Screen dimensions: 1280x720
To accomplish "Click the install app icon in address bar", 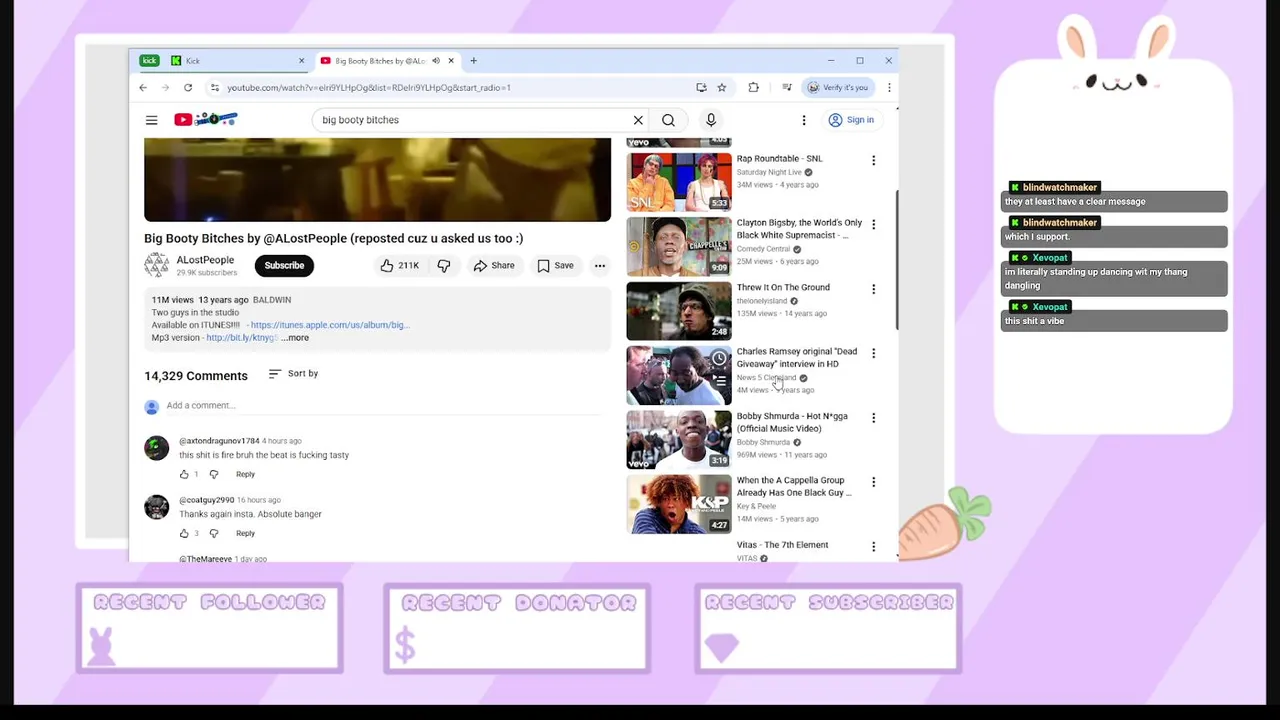I will point(701,88).
